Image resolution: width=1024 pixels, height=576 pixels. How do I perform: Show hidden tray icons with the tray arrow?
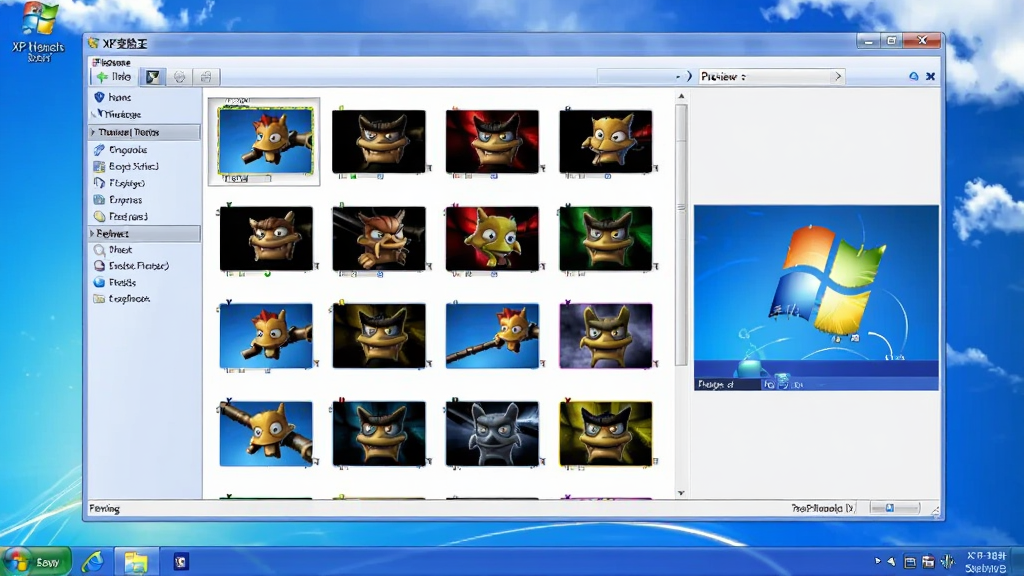[877, 561]
